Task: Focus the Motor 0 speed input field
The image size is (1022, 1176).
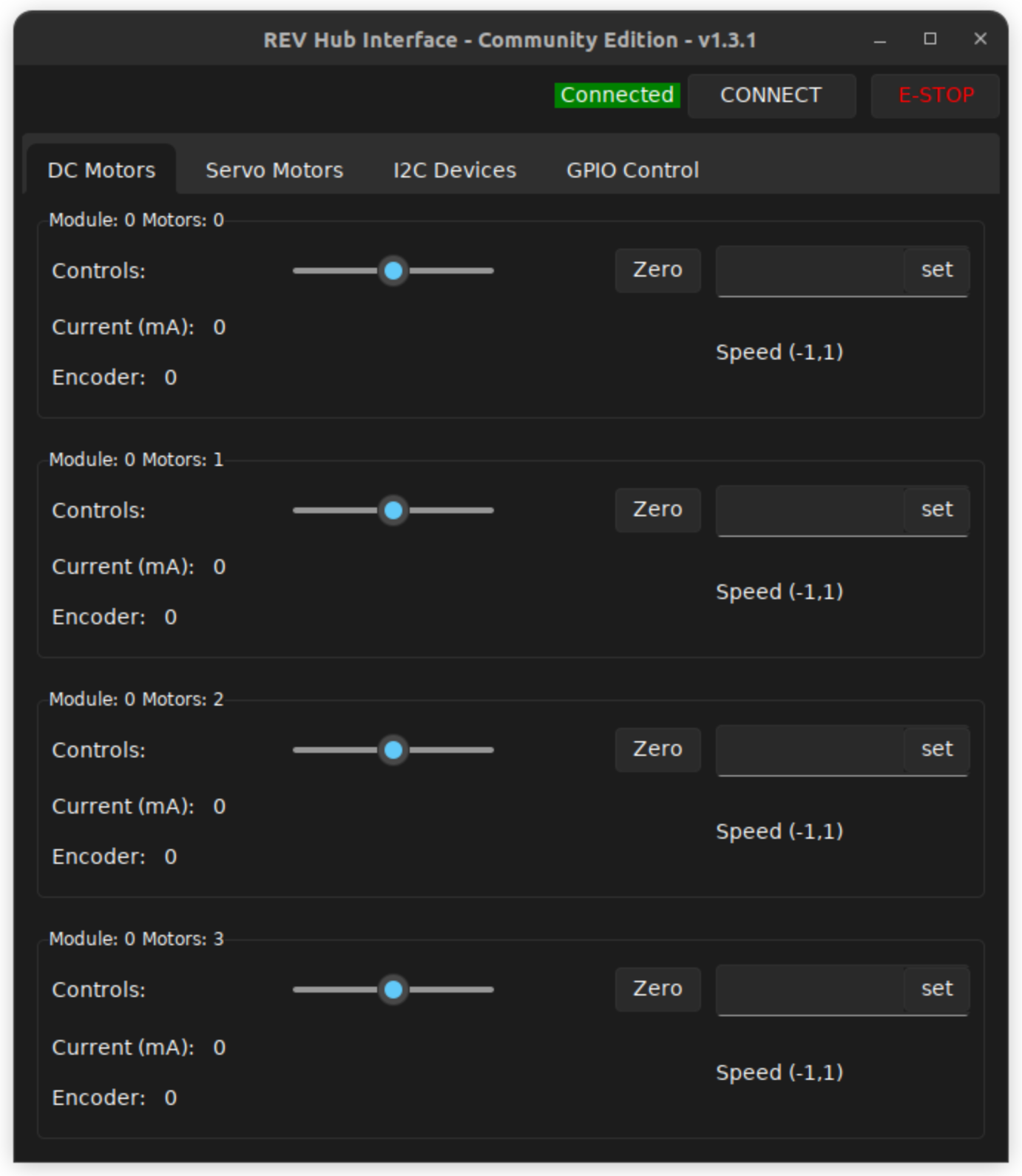Action: point(810,271)
